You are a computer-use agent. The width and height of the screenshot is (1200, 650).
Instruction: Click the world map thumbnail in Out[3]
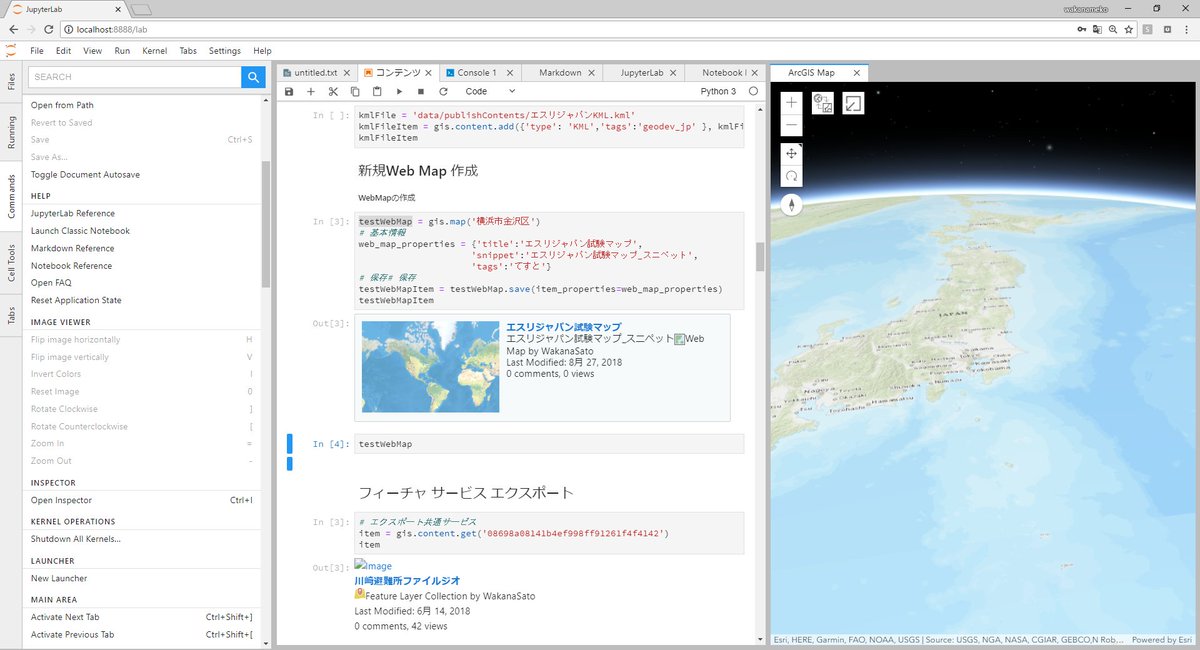pos(430,367)
